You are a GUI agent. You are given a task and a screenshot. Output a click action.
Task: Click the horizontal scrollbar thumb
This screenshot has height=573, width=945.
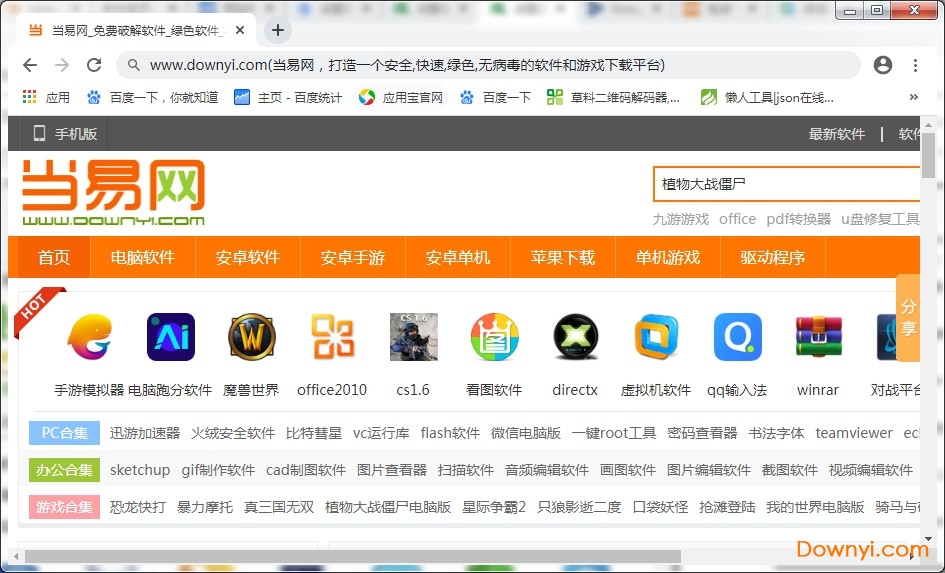(353, 556)
